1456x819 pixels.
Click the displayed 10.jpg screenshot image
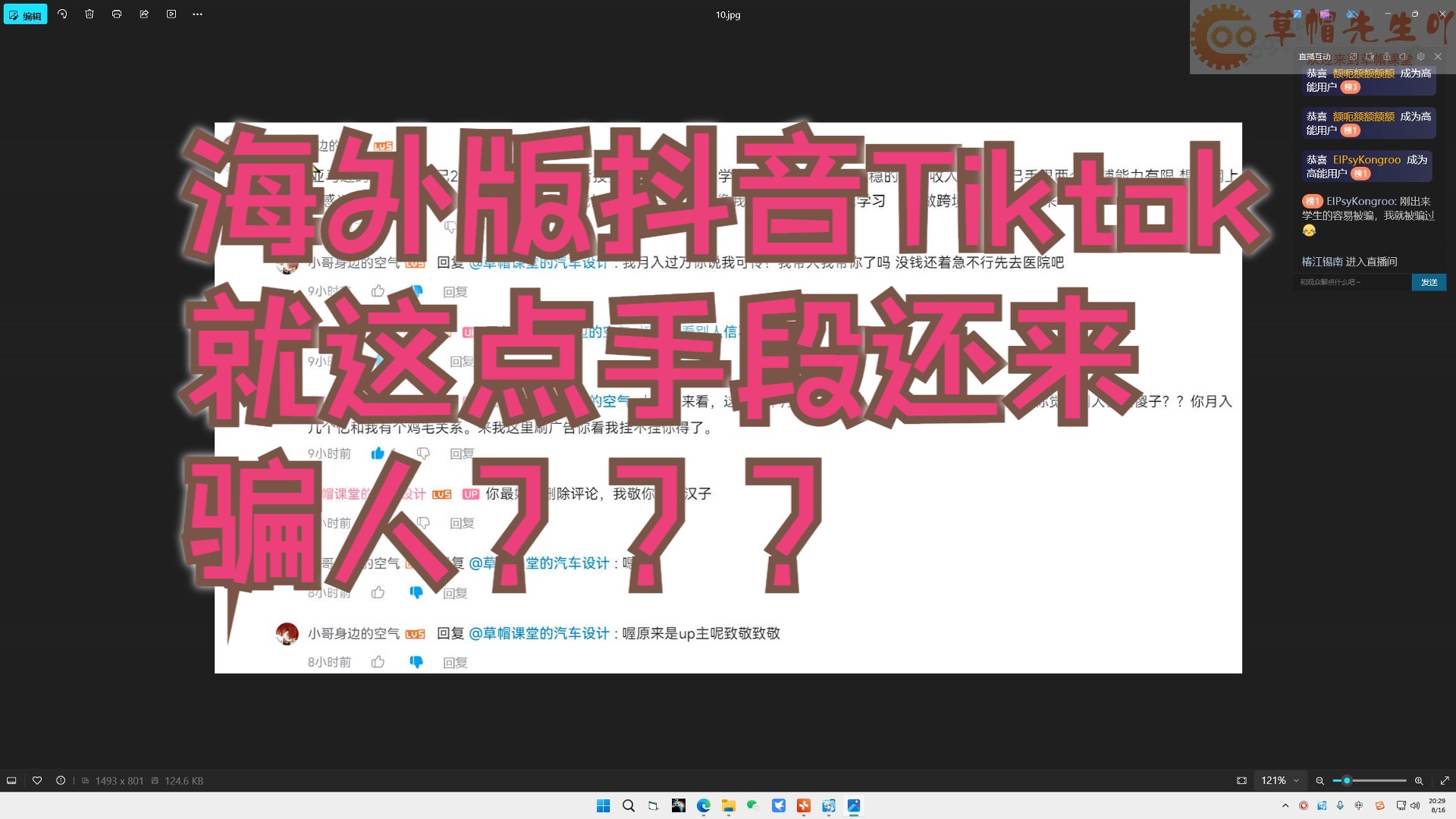(728, 397)
